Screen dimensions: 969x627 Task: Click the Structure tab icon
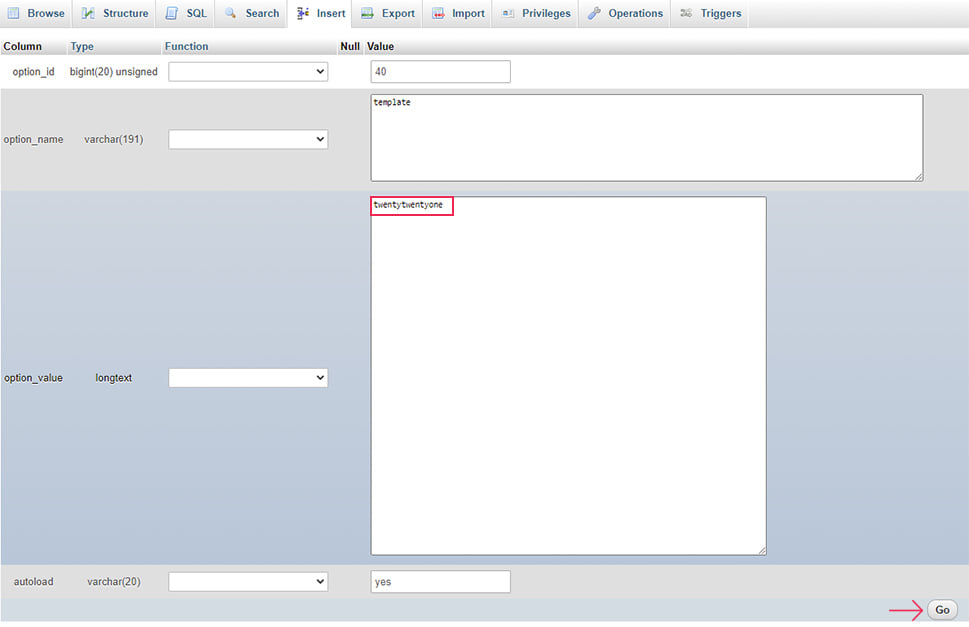(x=88, y=13)
